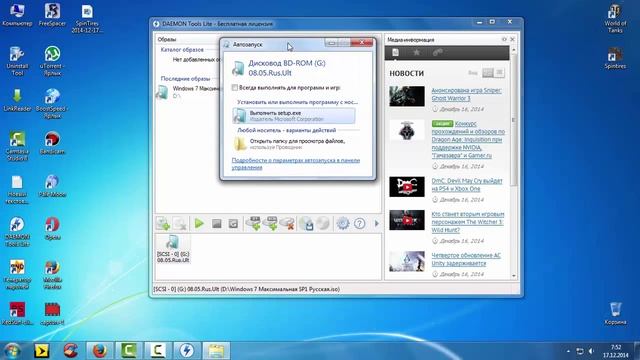The width and height of the screenshot is (640, 360).
Task: Open World of Tanks desktop icon
Action: pos(615,19)
